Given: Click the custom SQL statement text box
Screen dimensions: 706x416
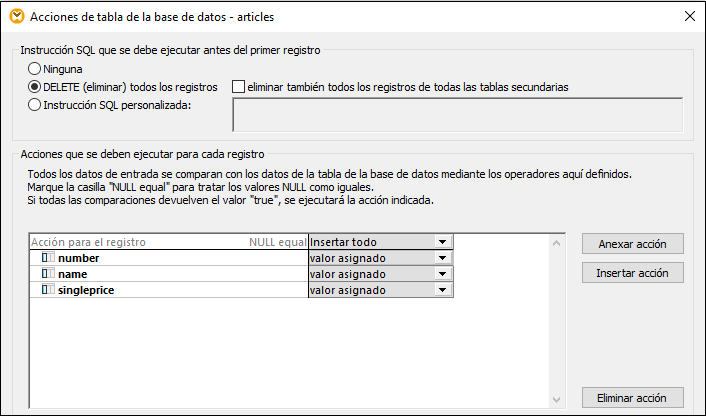Looking at the screenshot, I should tap(457, 115).
